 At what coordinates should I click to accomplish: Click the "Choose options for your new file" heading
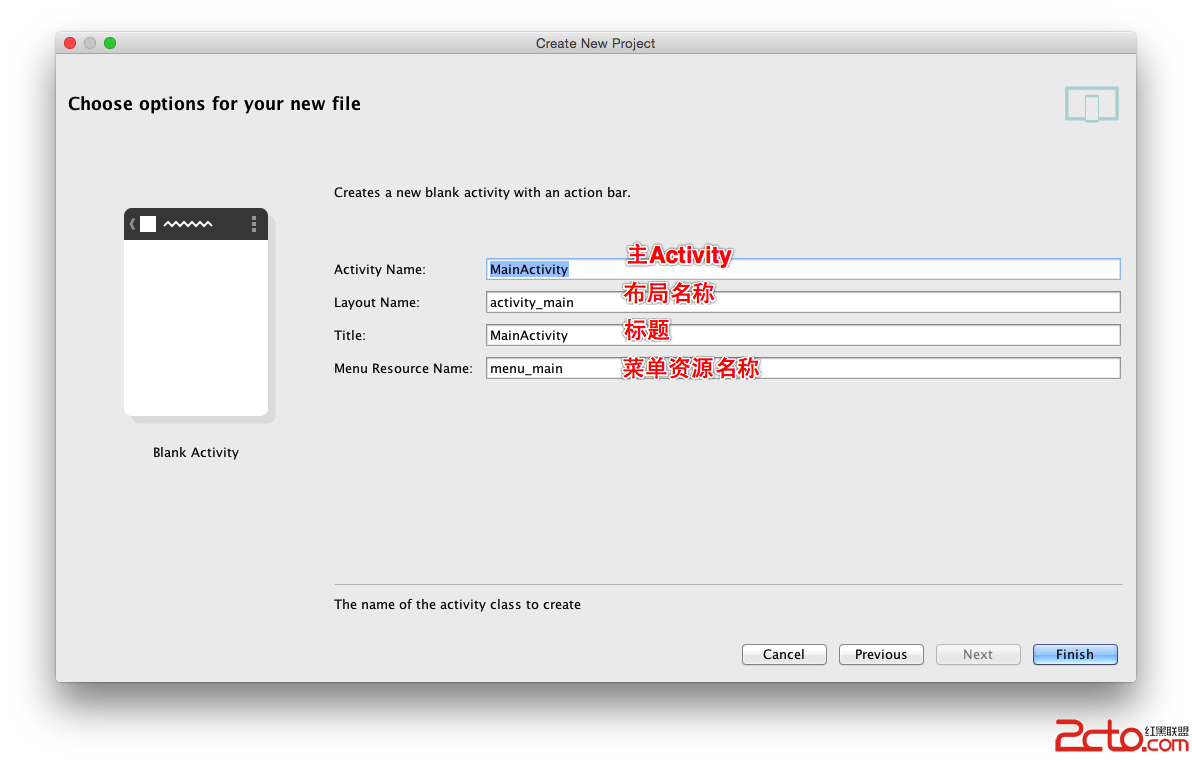coord(214,103)
